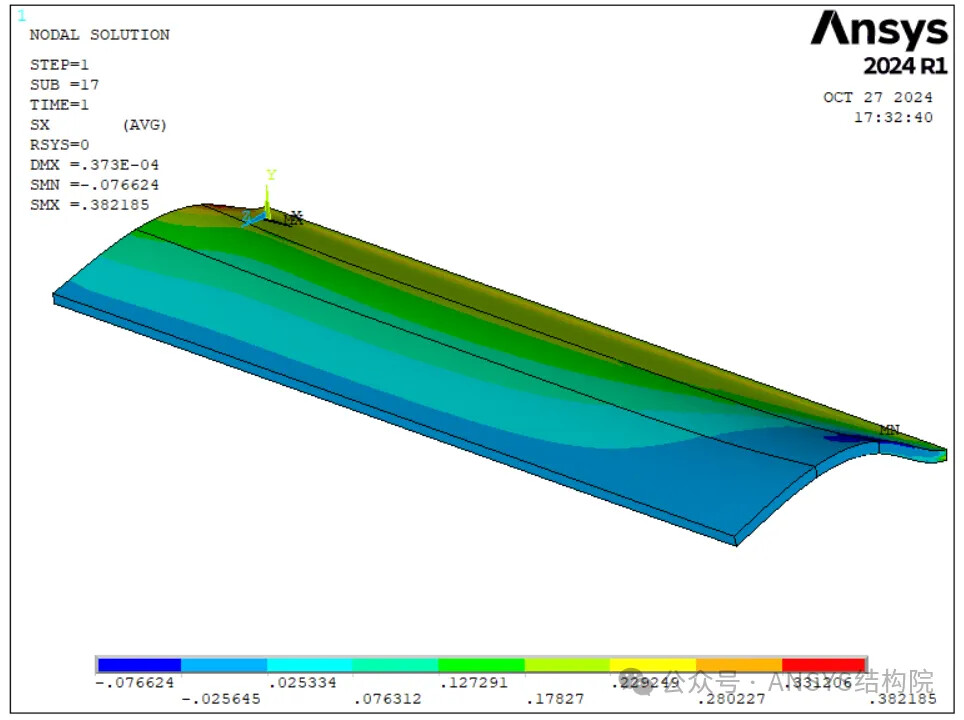Click the SX (AVG) stress label

point(98,125)
